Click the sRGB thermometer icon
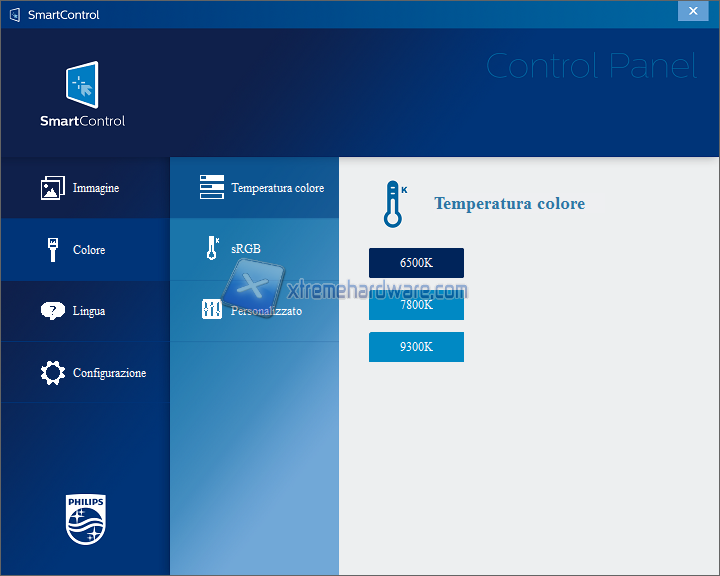 [x=212, y=249]
